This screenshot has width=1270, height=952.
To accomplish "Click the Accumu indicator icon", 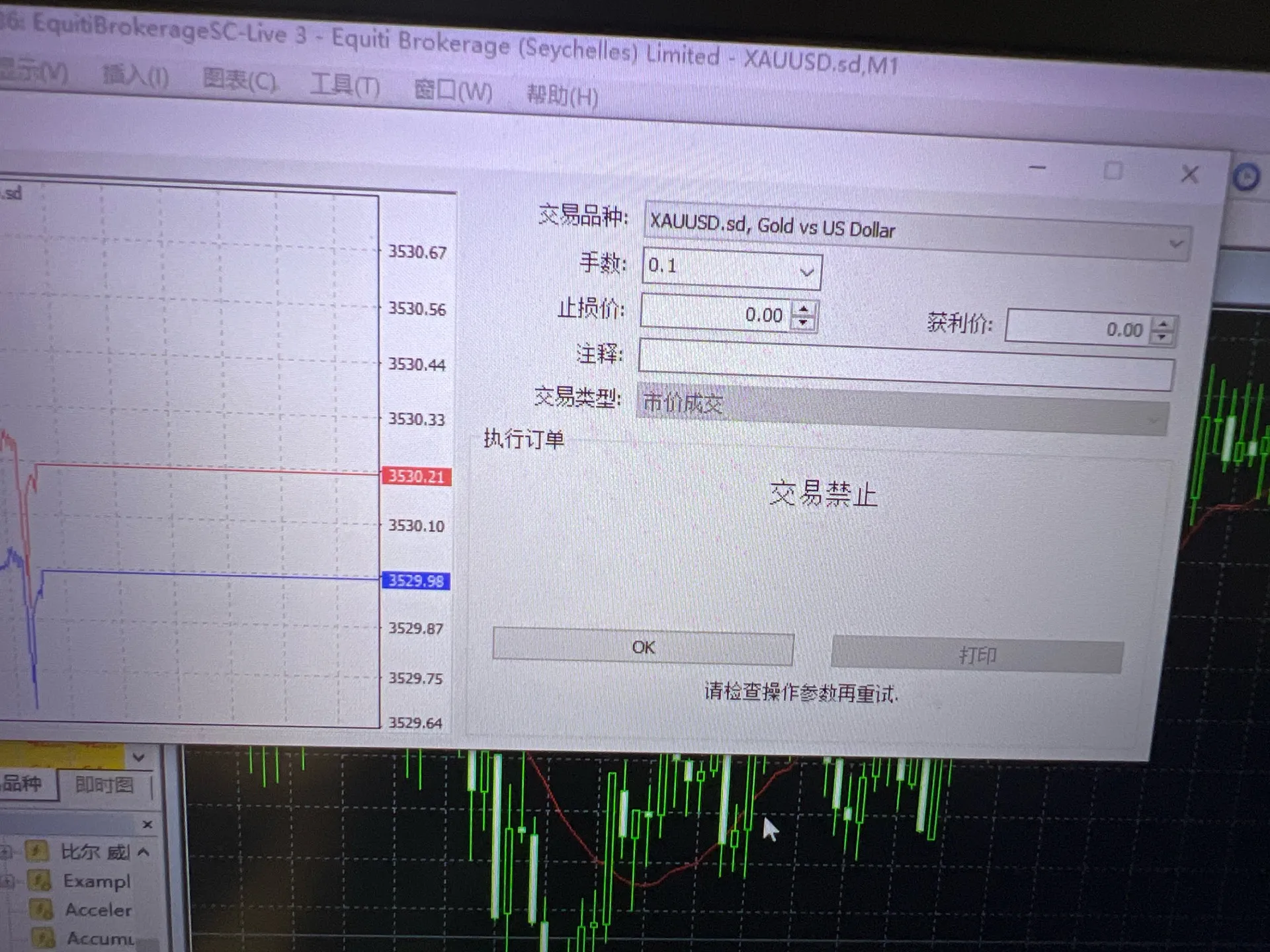I will [43, 937].
